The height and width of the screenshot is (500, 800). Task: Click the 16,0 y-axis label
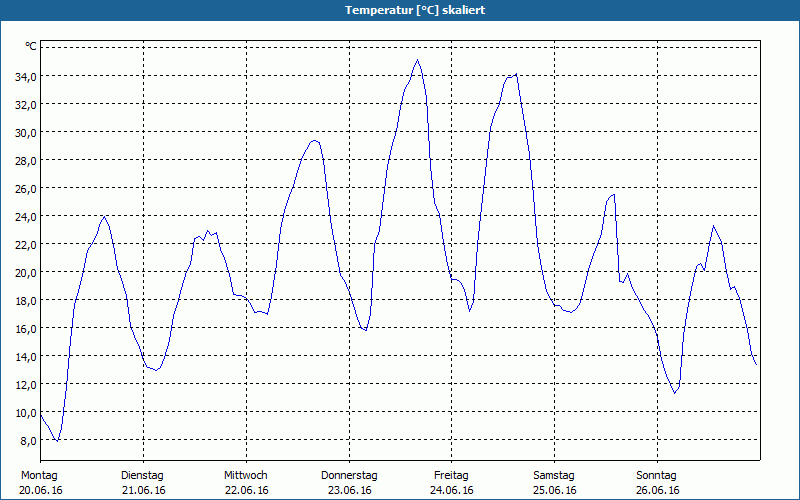pos(26,329)
